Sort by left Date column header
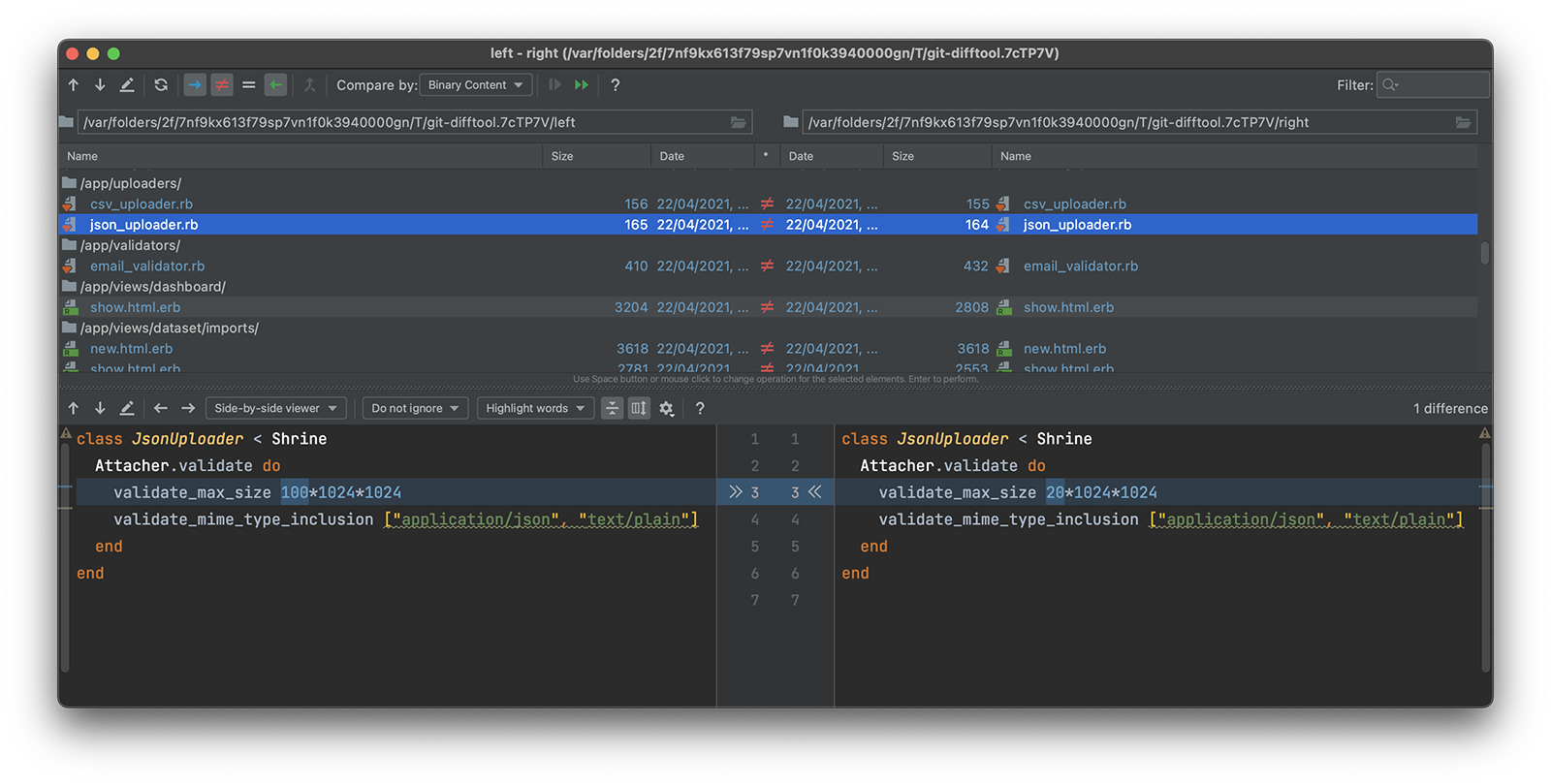 (x=702, y=156)
